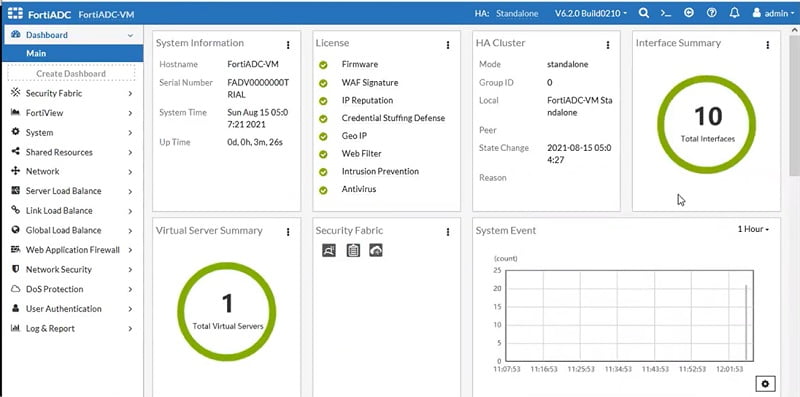Open System Event chart settings gear
Screen dimensions: 800x397
click(x=765, y=384)
